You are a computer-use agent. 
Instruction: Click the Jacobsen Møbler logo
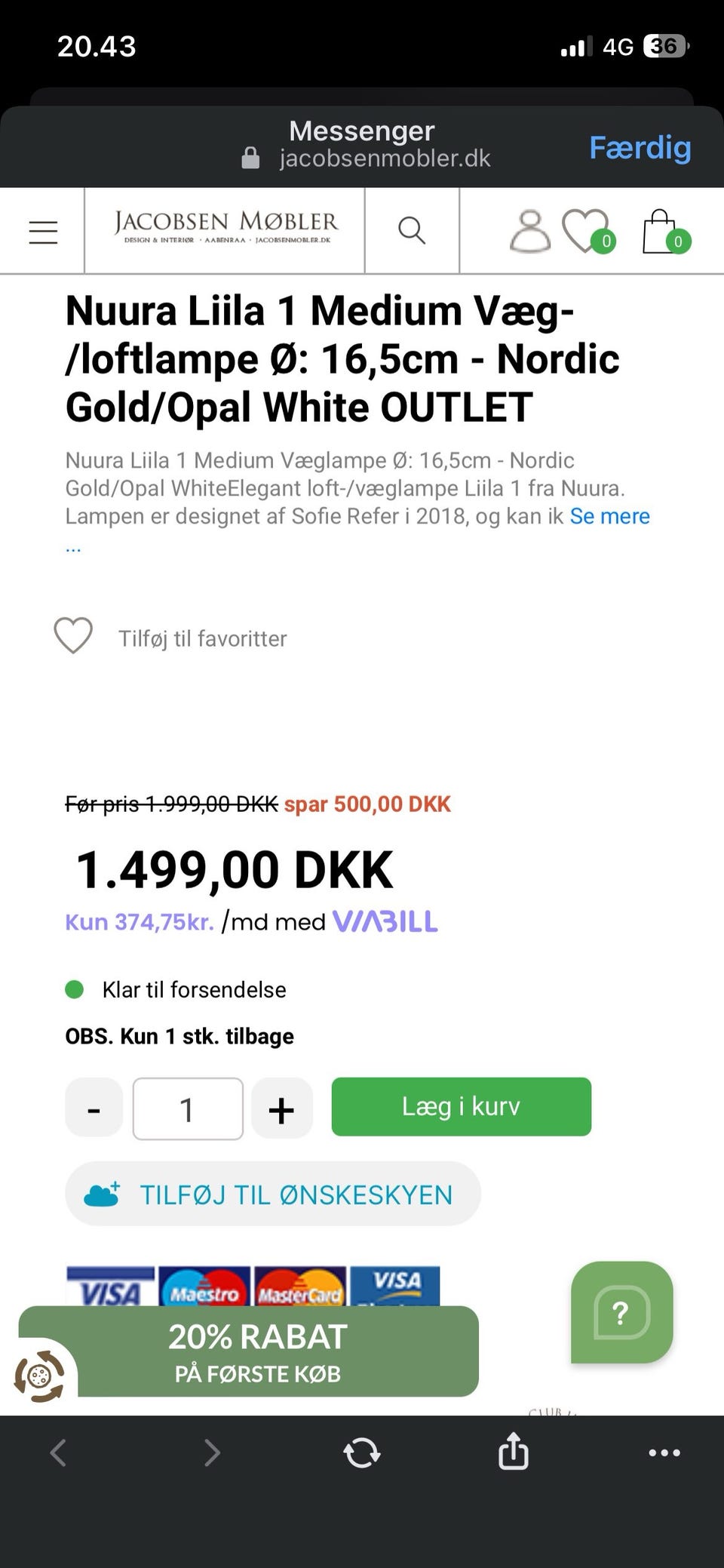(x=225, y=228)
